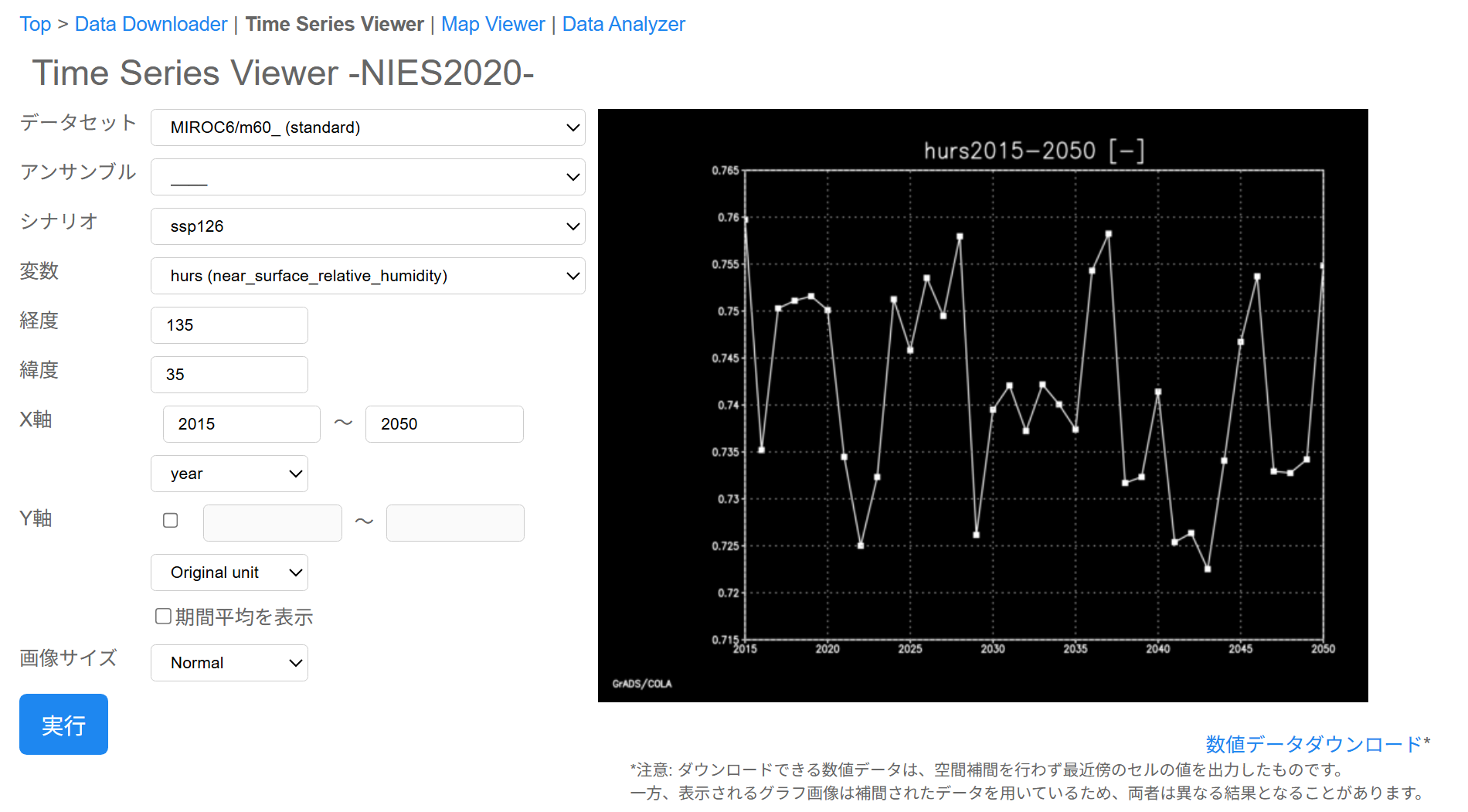Enable the 期間平均を表示 checkbox
1468x812 pixels.
pyautogui.click(x=163, y=616)
